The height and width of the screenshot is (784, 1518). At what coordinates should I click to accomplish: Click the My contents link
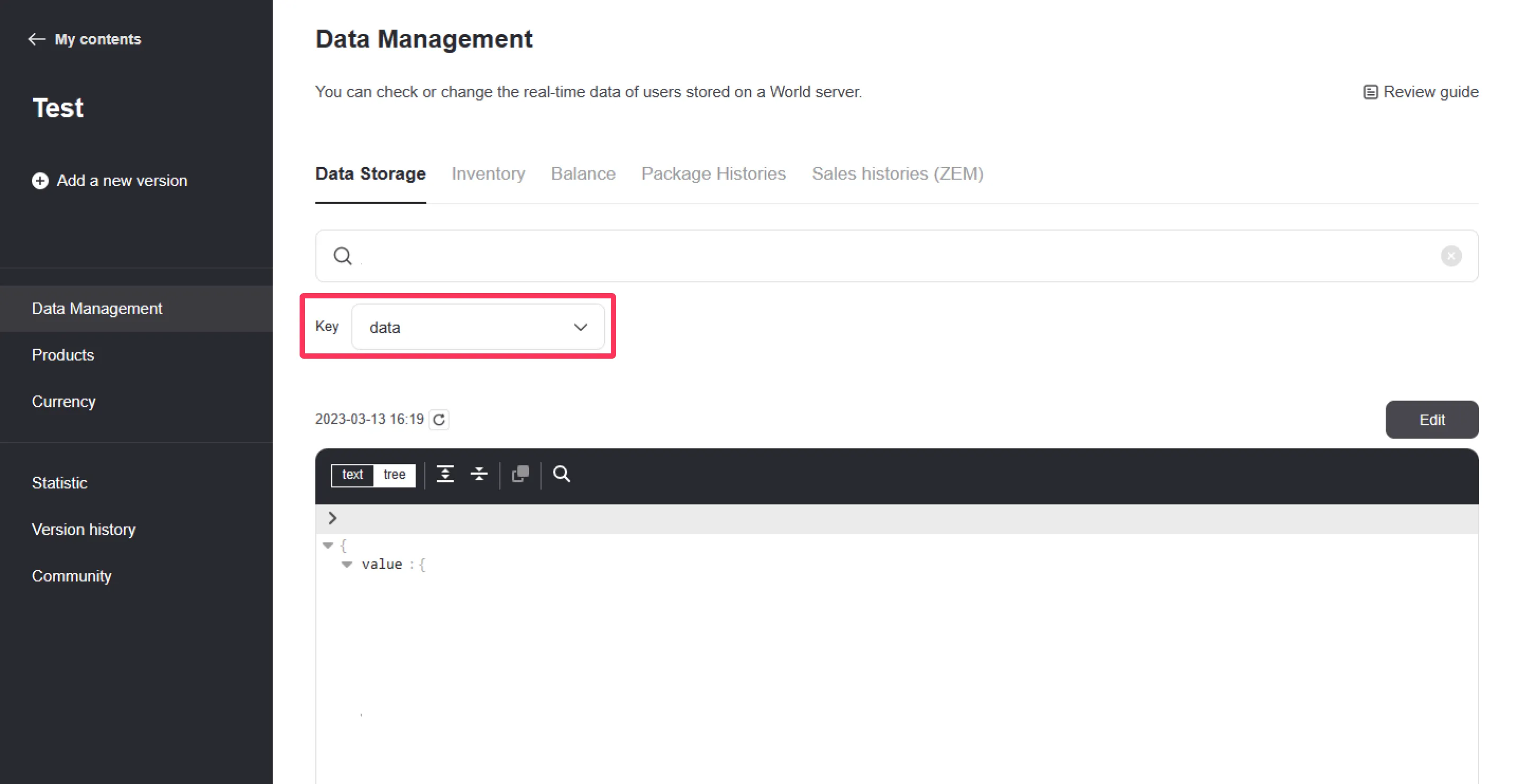[x=98, y=40]
